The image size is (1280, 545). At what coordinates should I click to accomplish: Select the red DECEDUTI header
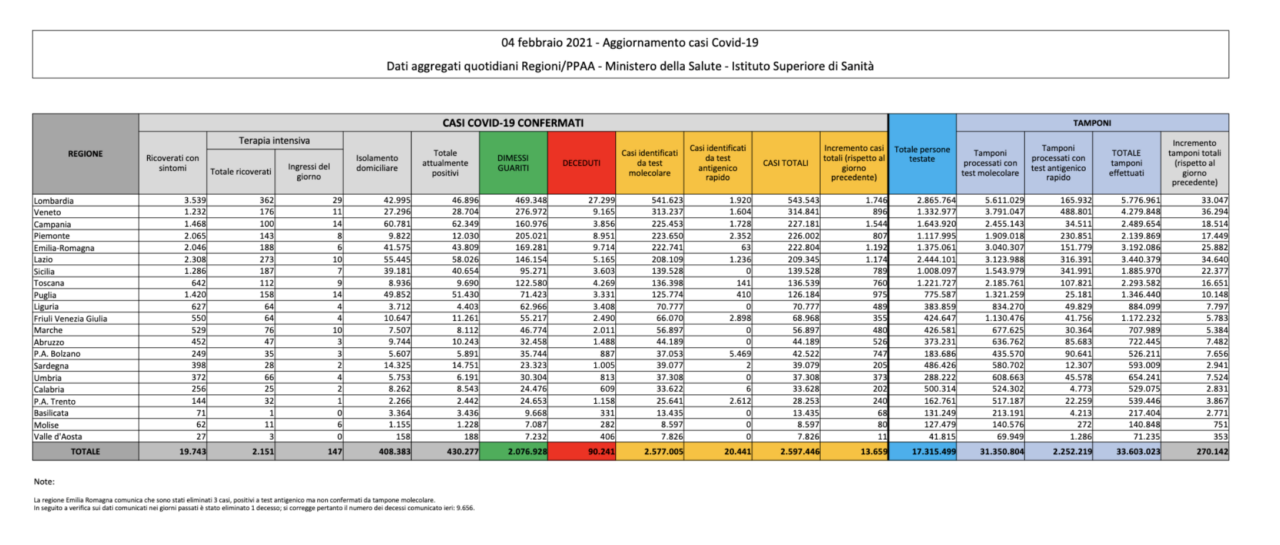tap(581, 161)
